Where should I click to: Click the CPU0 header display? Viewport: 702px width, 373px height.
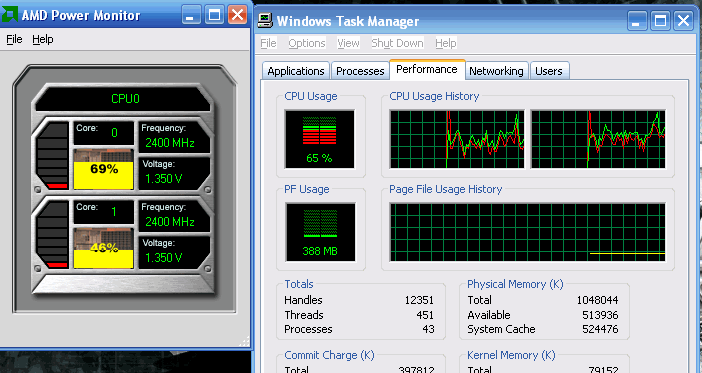tap(123, 99)
